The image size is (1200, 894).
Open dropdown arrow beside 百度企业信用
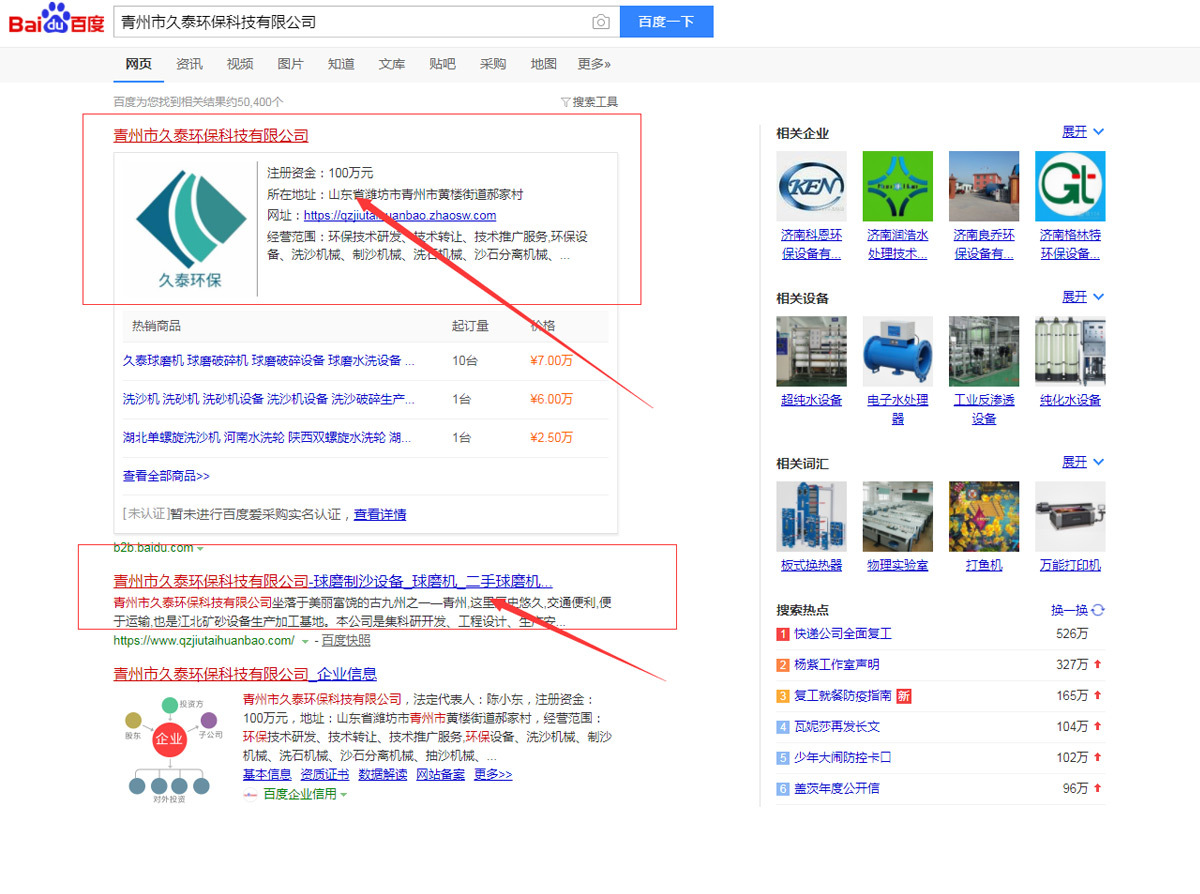[x=344, y=795]
